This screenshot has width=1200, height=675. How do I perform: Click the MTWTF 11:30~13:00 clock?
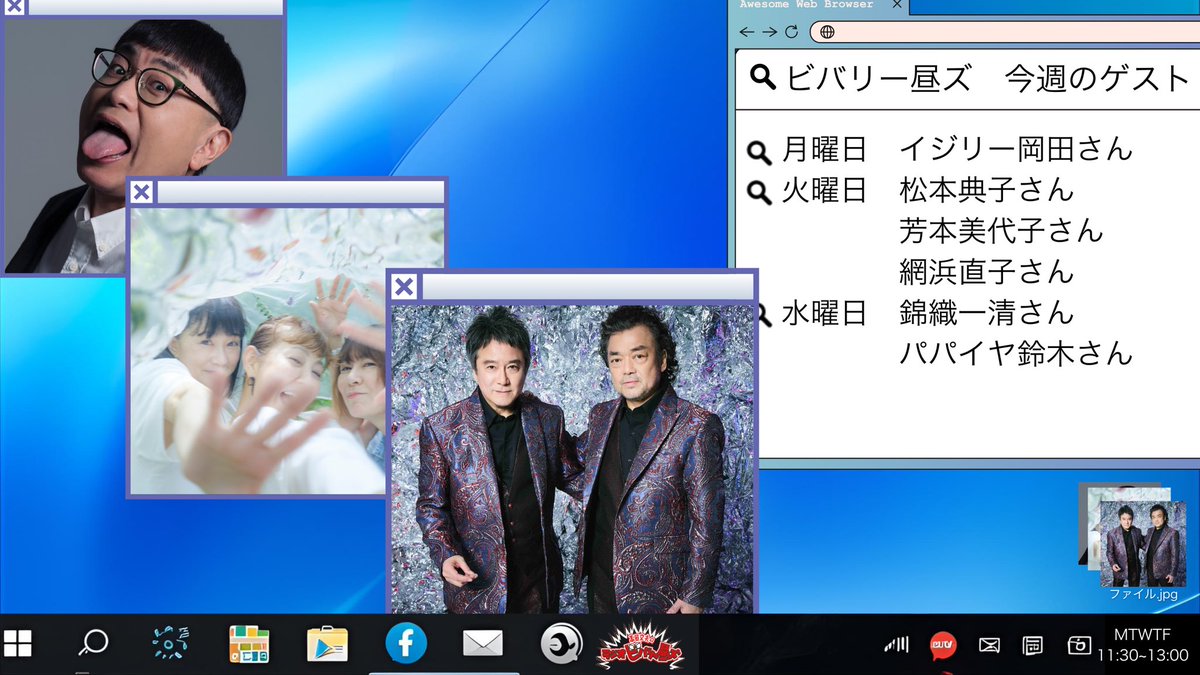[x=1145, y=645]
